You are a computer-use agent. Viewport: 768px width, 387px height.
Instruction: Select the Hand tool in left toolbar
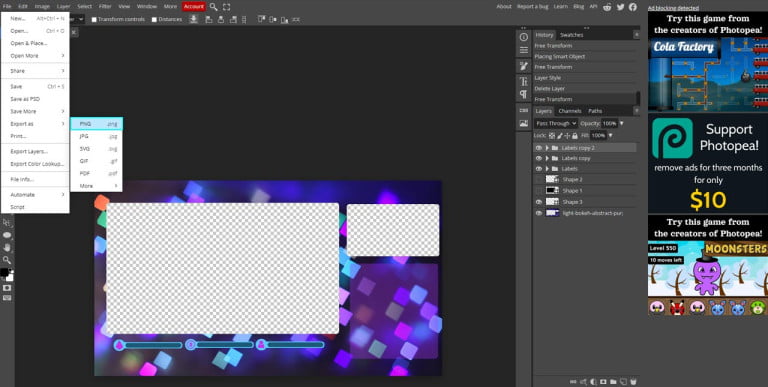[x=7, y=247]
